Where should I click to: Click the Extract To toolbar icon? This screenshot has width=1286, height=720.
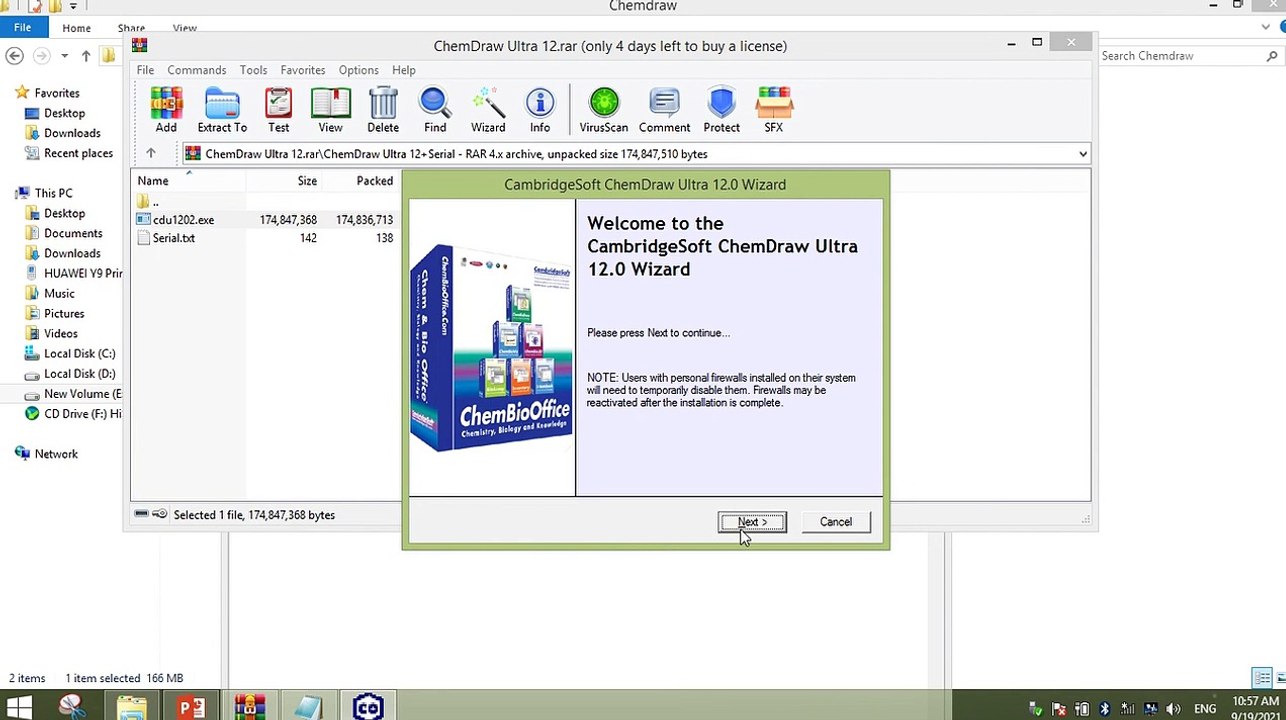point(222,110)
